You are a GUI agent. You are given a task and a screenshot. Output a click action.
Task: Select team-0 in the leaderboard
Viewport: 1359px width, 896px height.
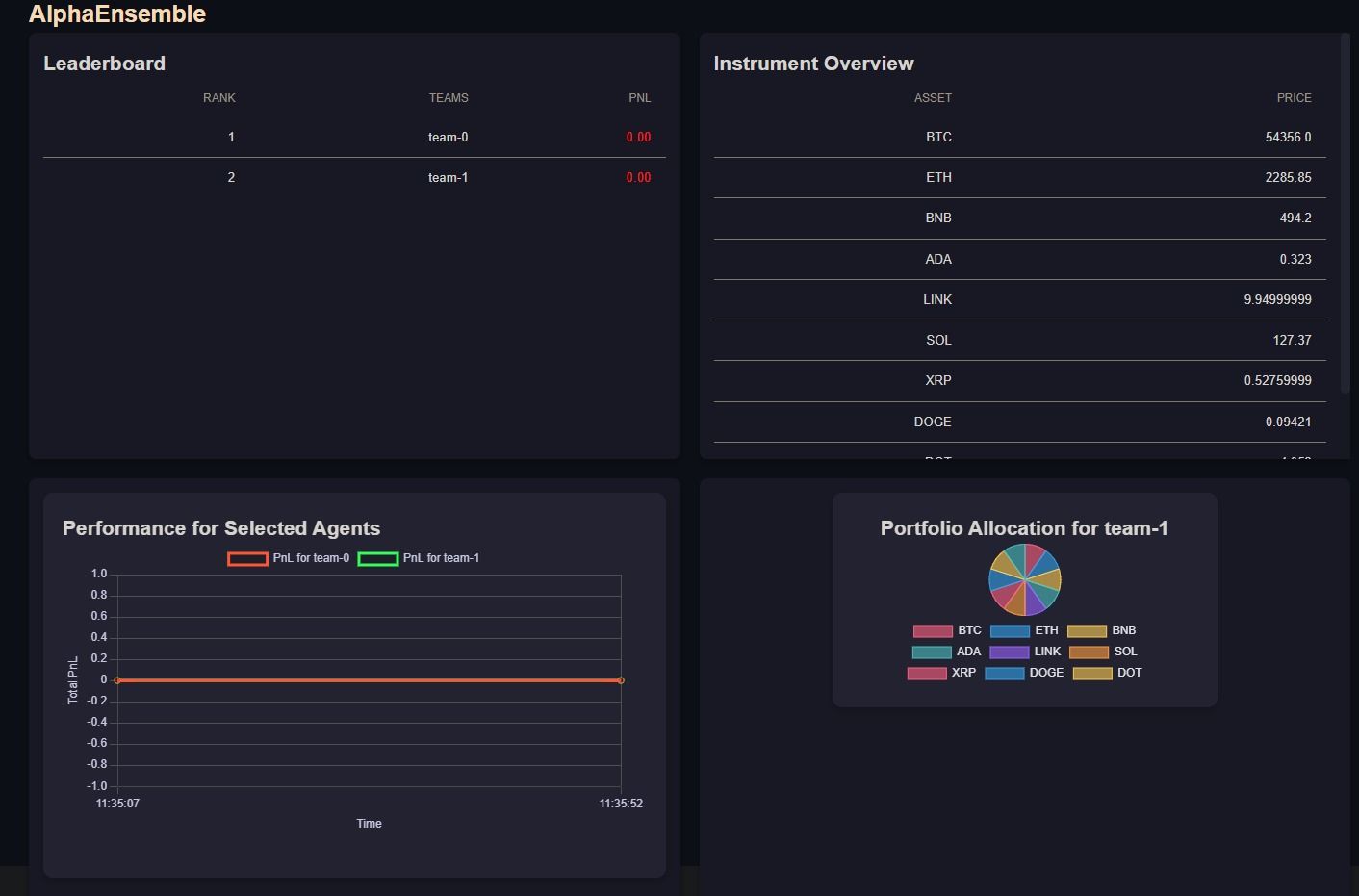449,138
